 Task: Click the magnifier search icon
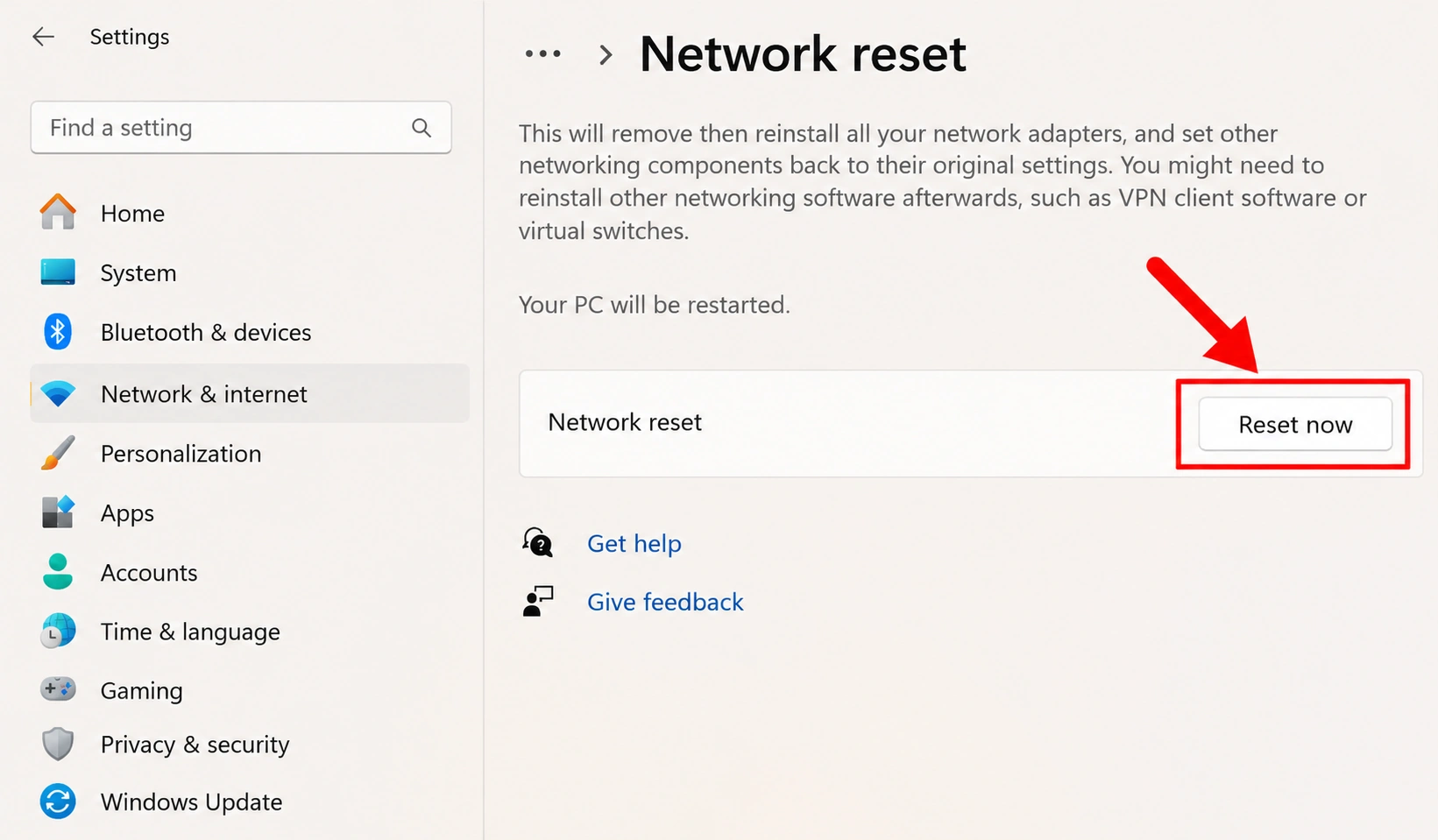(x=421, y=128)
